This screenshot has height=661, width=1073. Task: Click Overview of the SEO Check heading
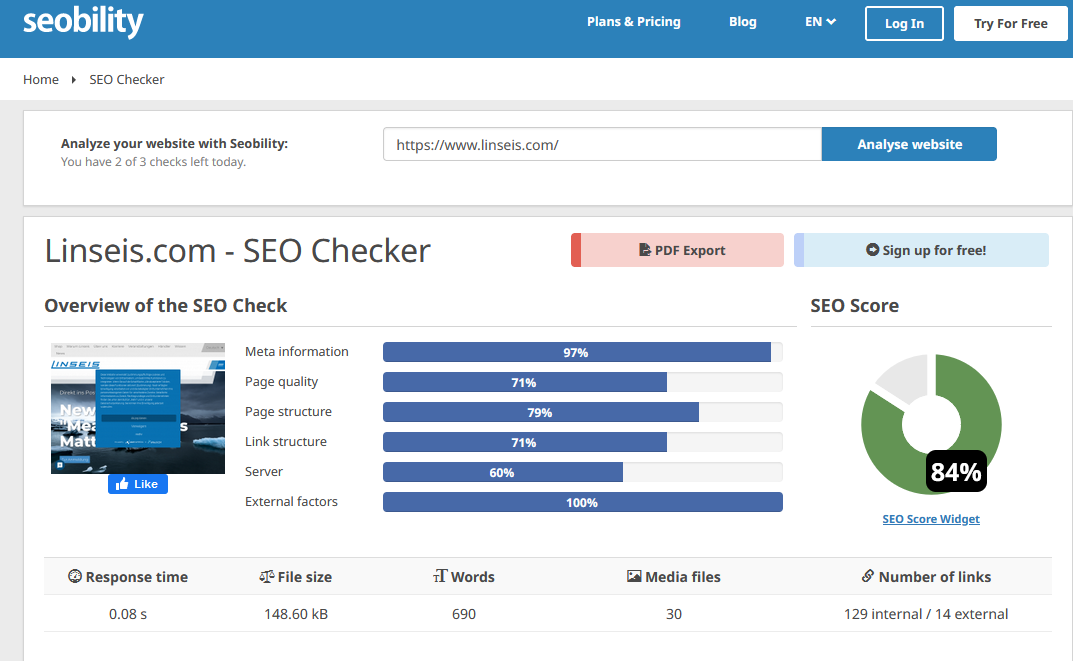pos(166,305)
